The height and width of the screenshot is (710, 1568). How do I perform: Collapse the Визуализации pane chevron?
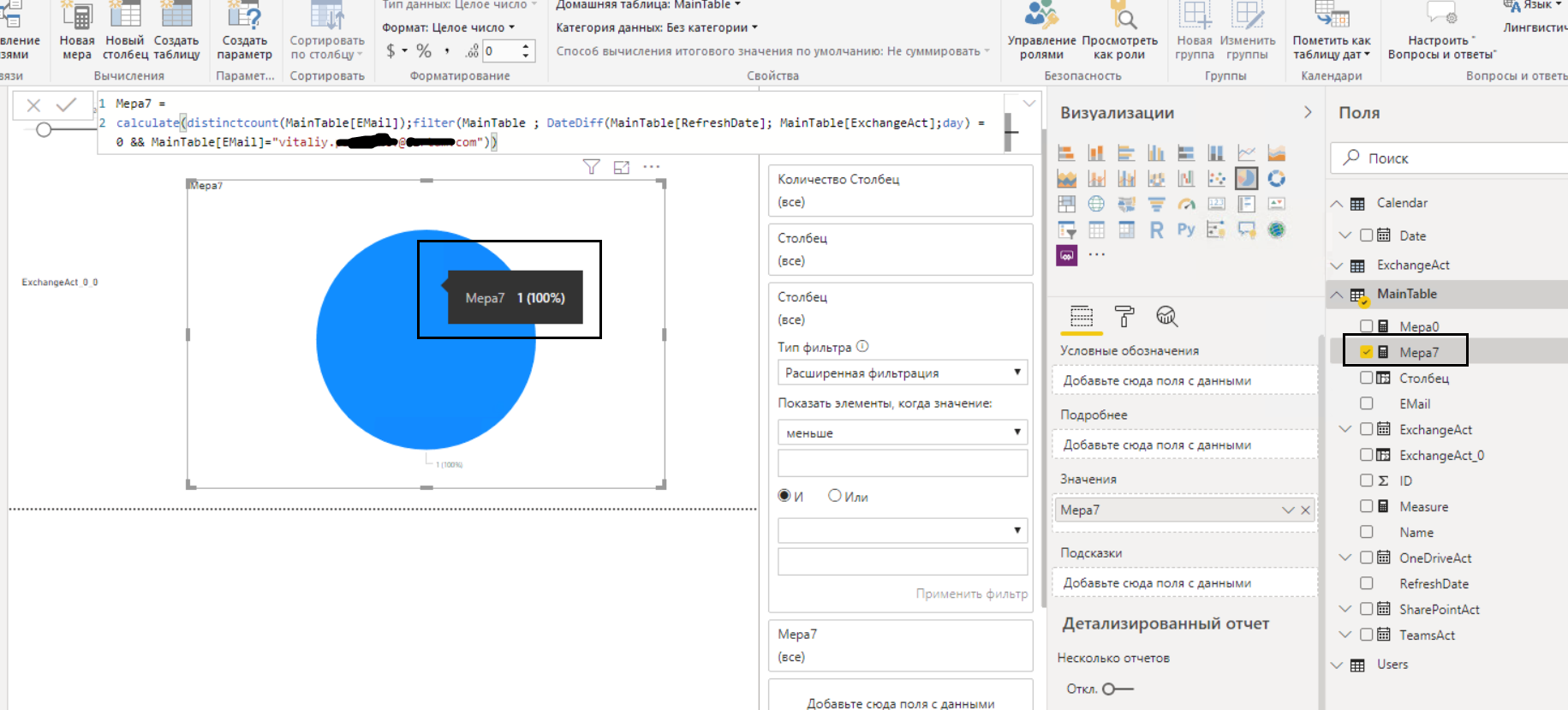click(x=1308, y=112)
